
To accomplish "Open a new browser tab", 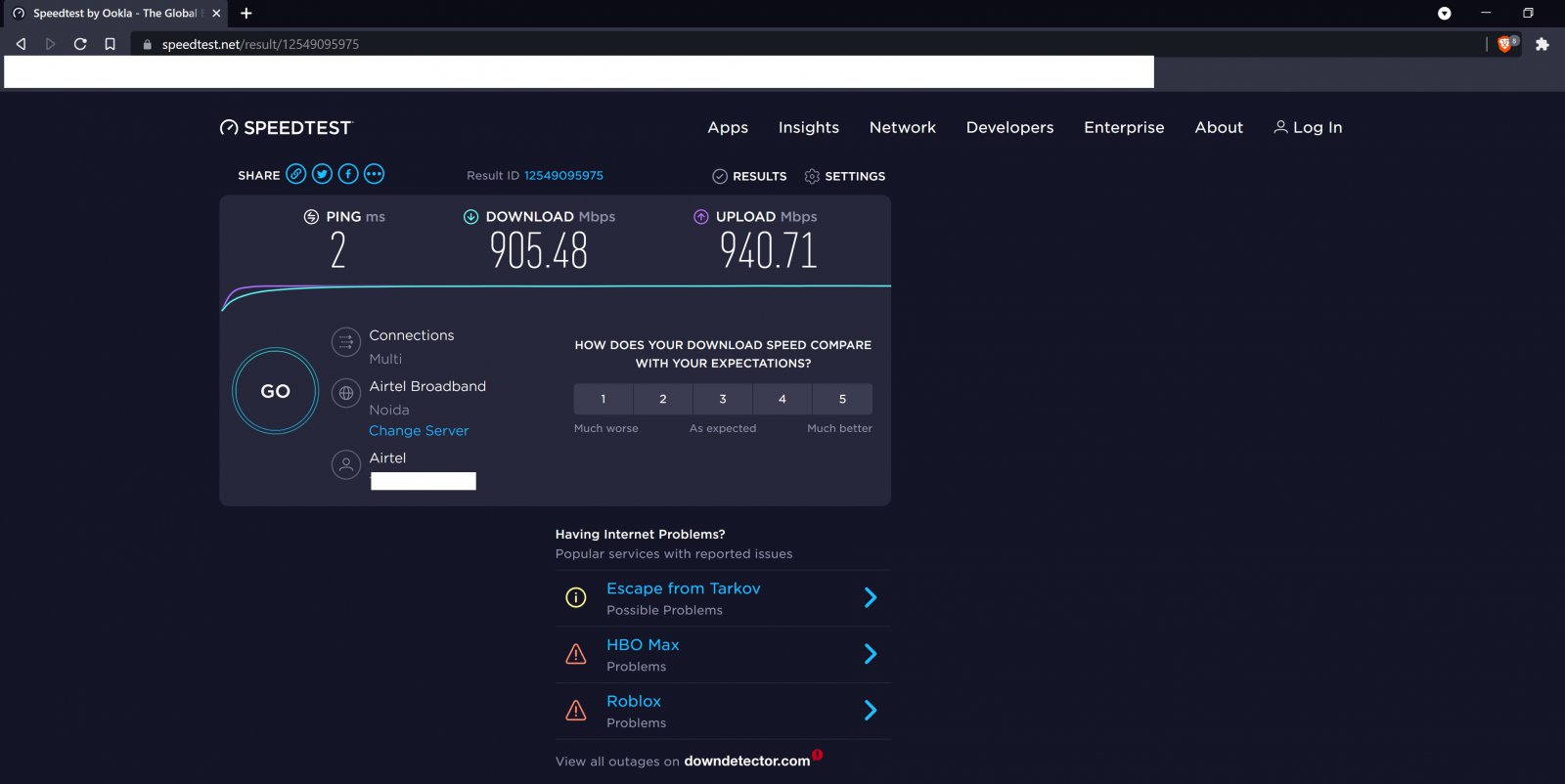I will click(246, 13).
